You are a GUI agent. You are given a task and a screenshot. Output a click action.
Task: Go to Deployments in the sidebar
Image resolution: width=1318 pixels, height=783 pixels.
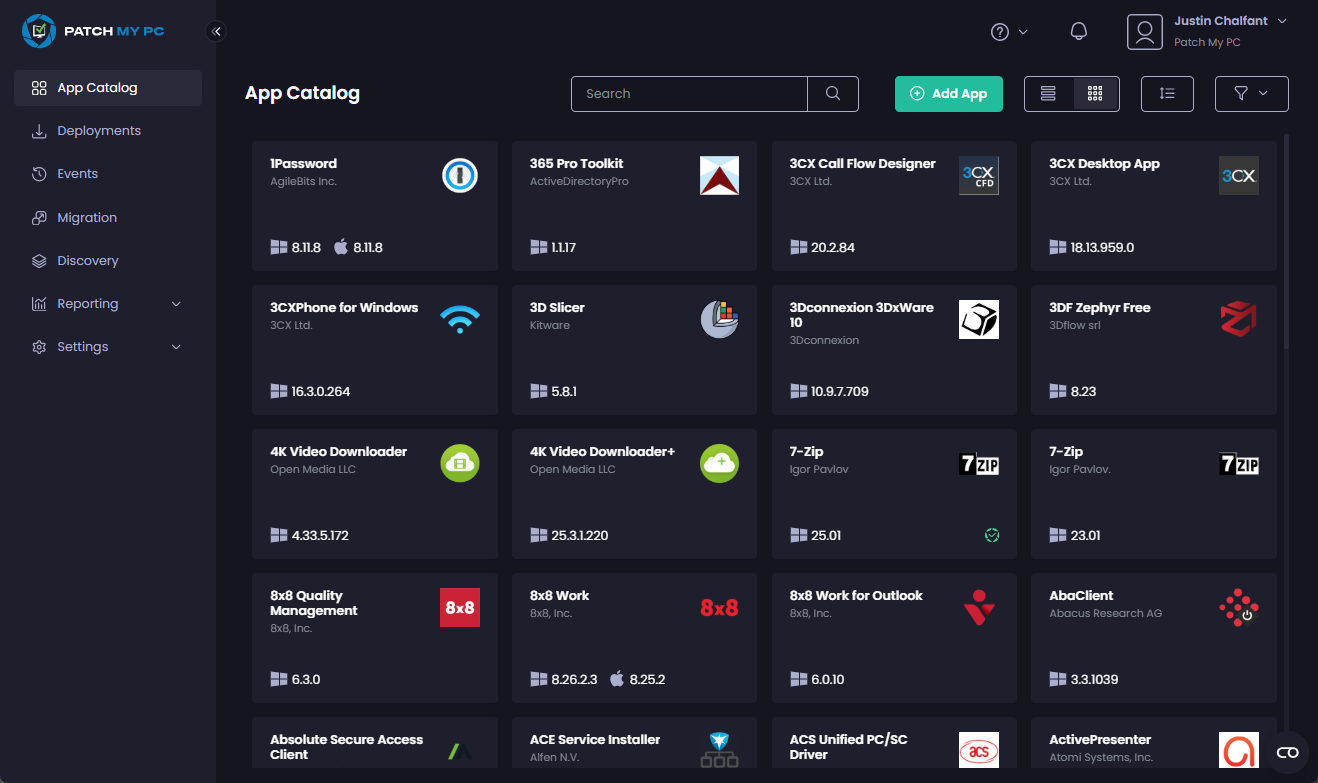coord(98,131)
